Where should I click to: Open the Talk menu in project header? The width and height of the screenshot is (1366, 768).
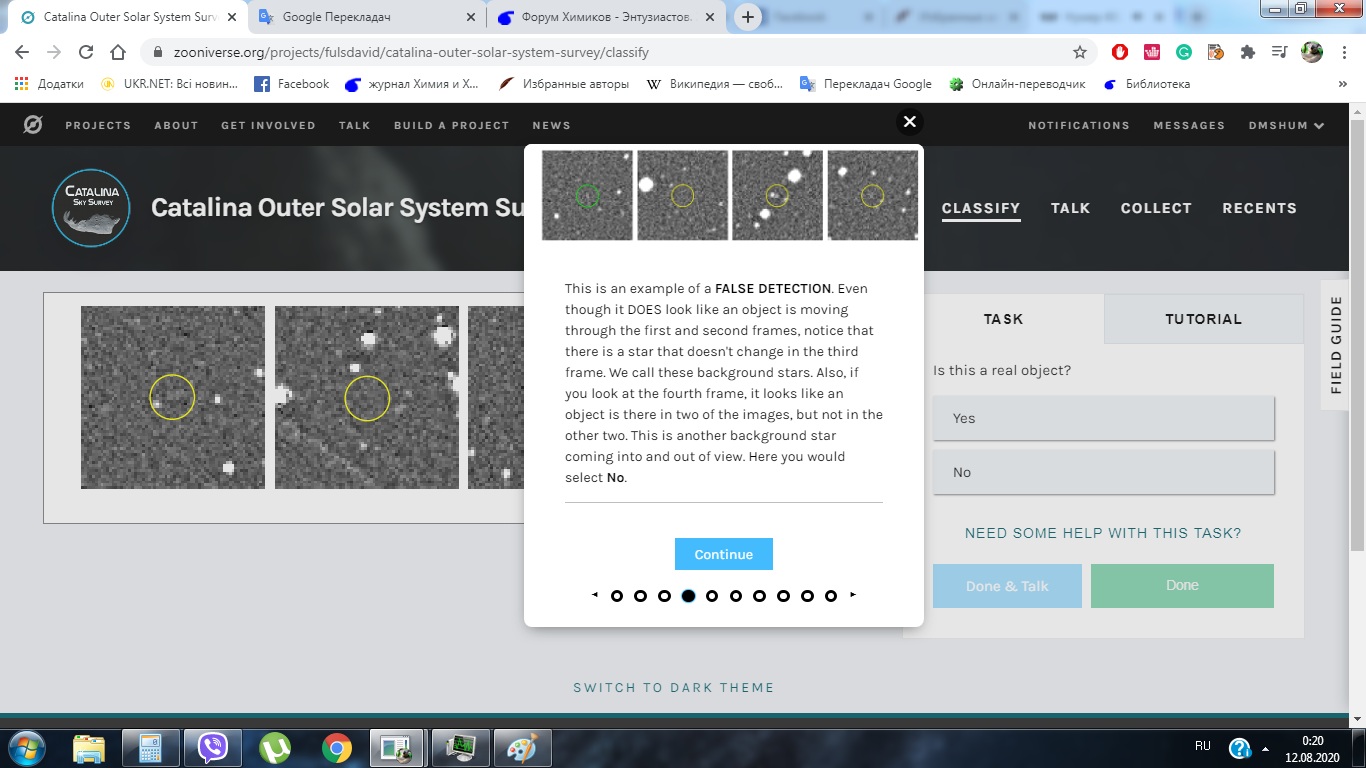(x=1070, y=208)
